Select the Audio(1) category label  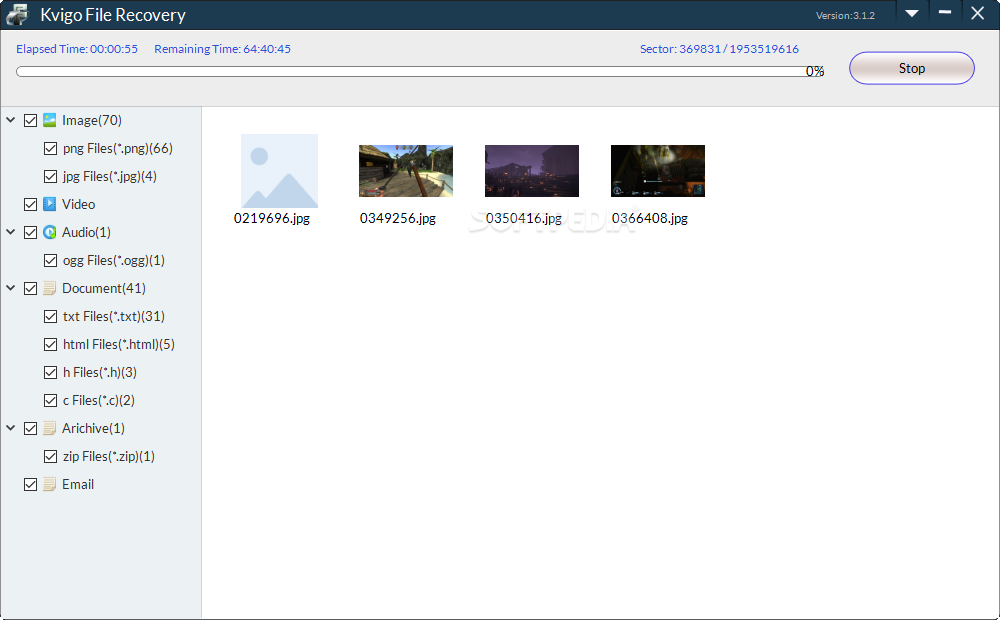(86, 232)
